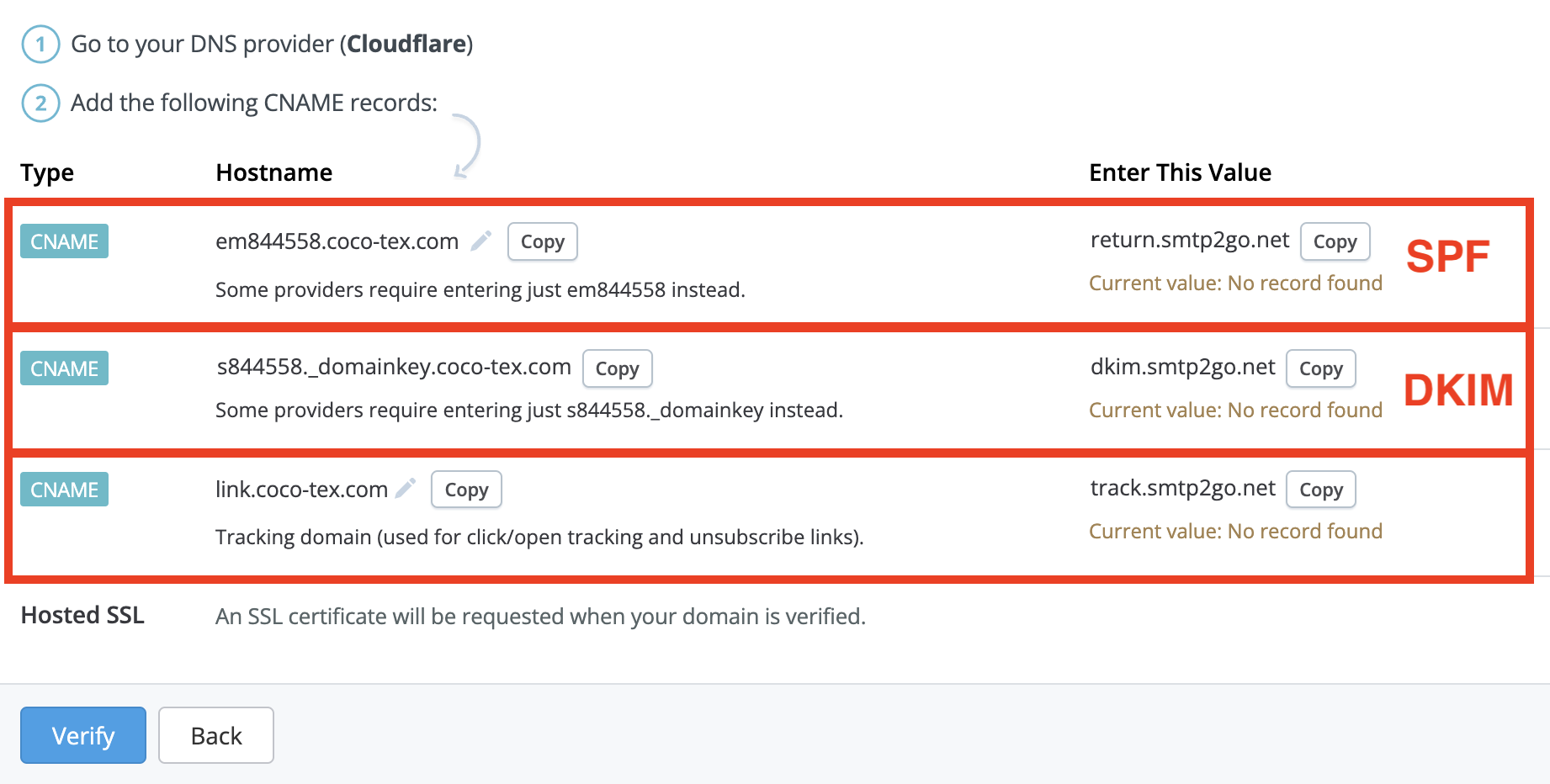This screenshot has width=1550, height=784.
Task: Click the pencil icon beside link.coco-tex.com
Action: [406, 489]
